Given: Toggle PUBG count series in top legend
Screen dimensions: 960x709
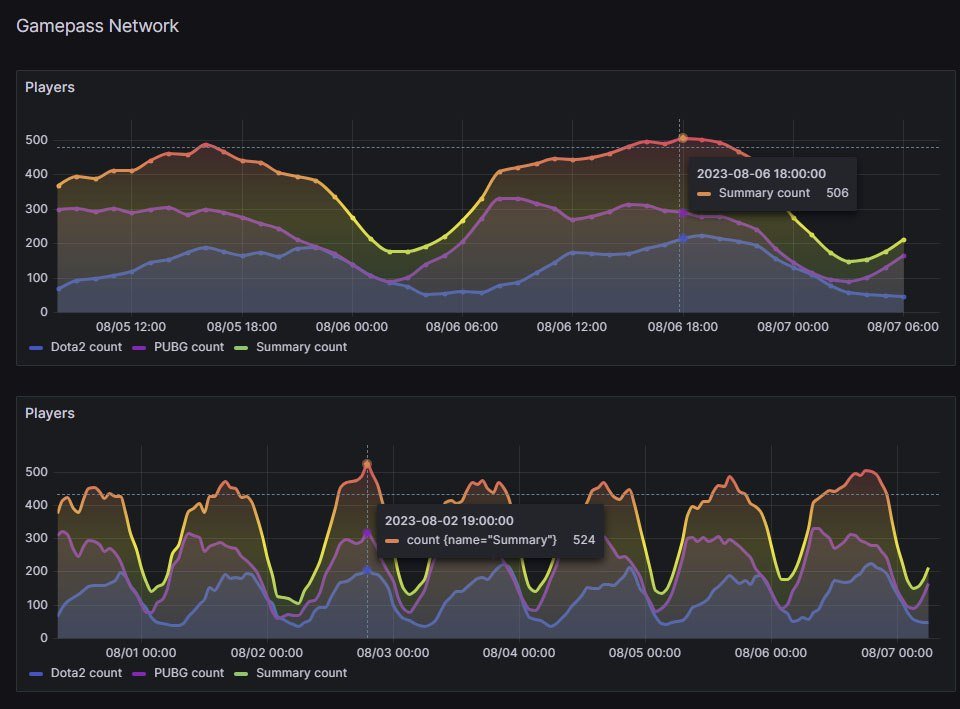Looking at the screenshot, I should [189, 347].
